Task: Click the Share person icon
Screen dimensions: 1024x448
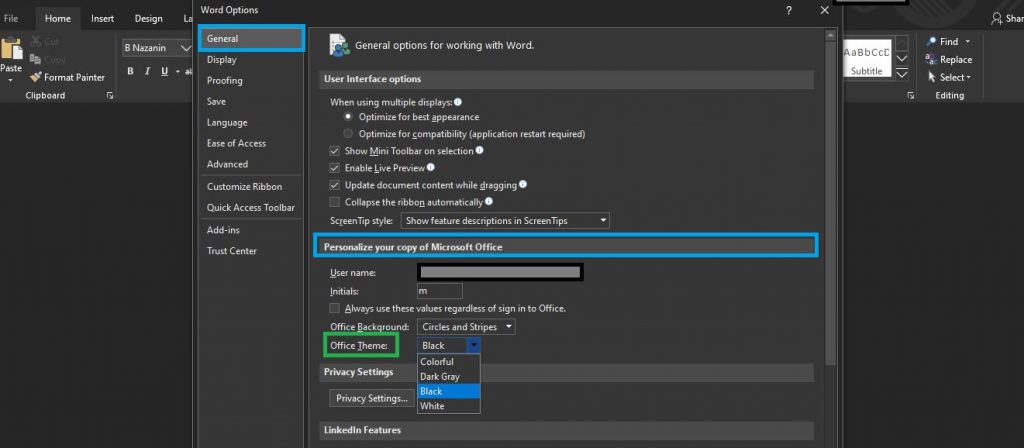Action: pyautogui.click(x=997, y=18)
